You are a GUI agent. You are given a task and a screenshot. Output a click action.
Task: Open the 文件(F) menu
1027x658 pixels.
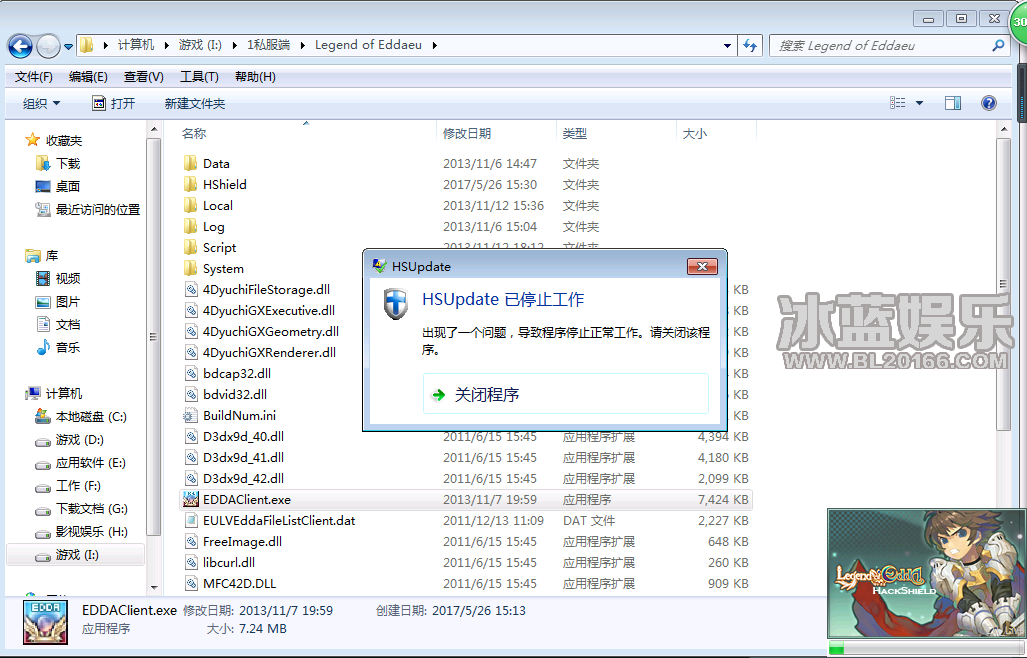33,77
